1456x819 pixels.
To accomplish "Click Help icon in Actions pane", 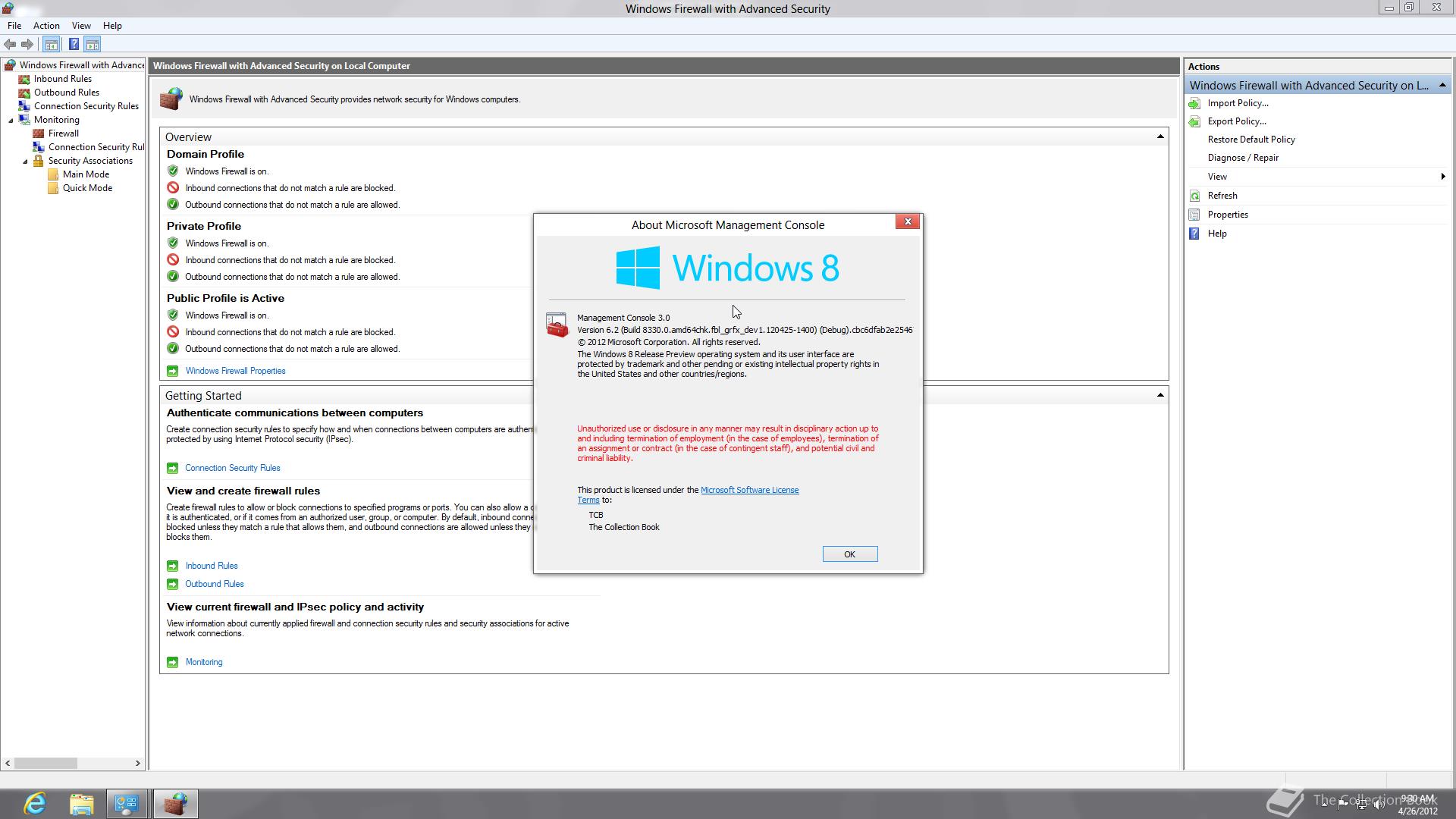I will point(1194,234).
